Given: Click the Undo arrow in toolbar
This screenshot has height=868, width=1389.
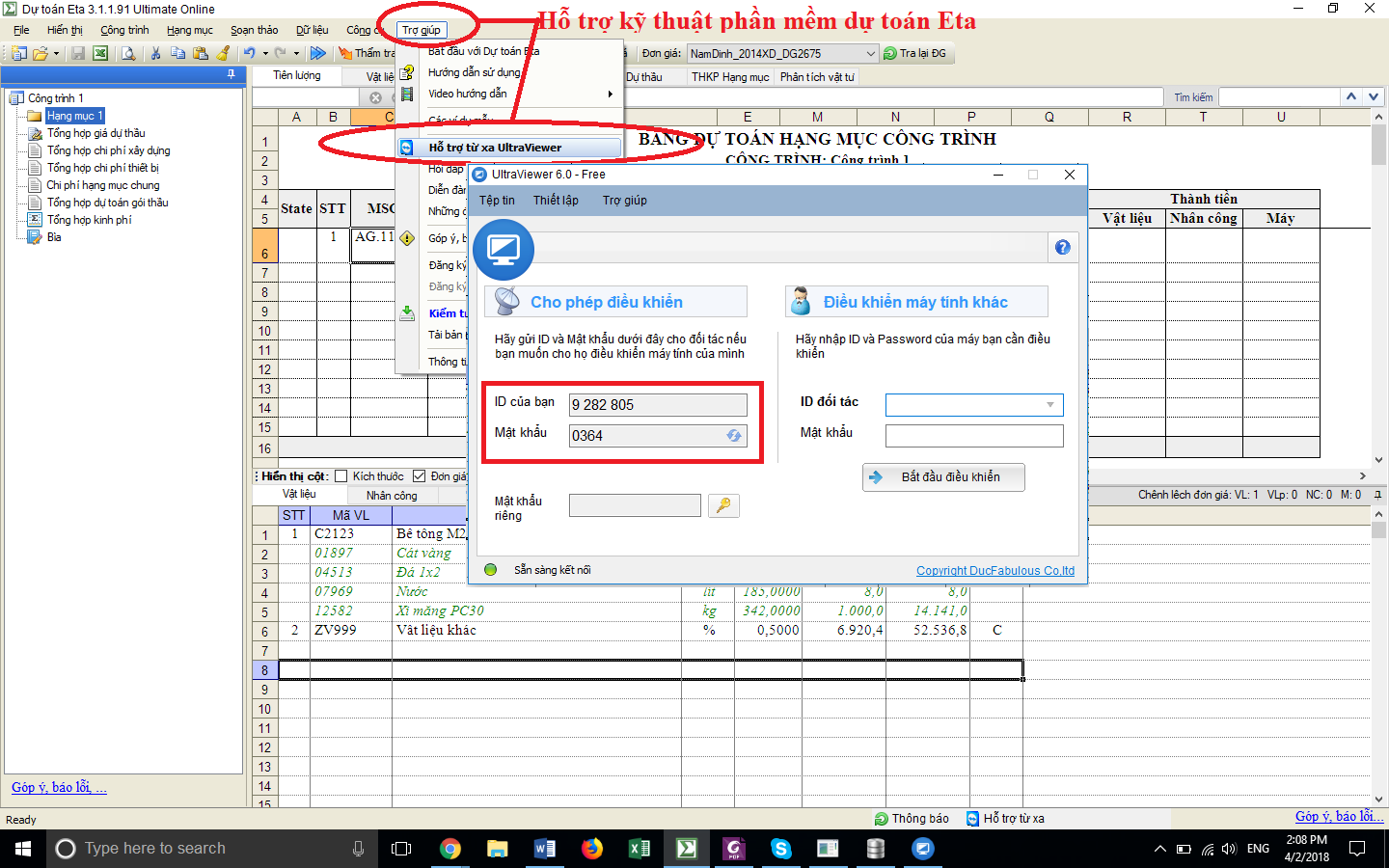Looking at the screenshot, I should (249, 53).
